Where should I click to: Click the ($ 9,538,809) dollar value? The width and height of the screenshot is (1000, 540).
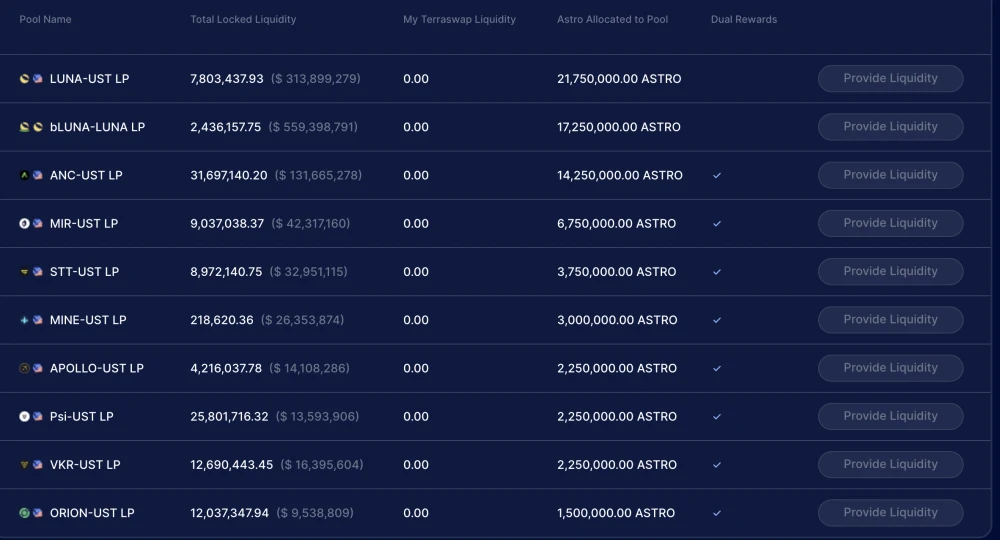315,513
